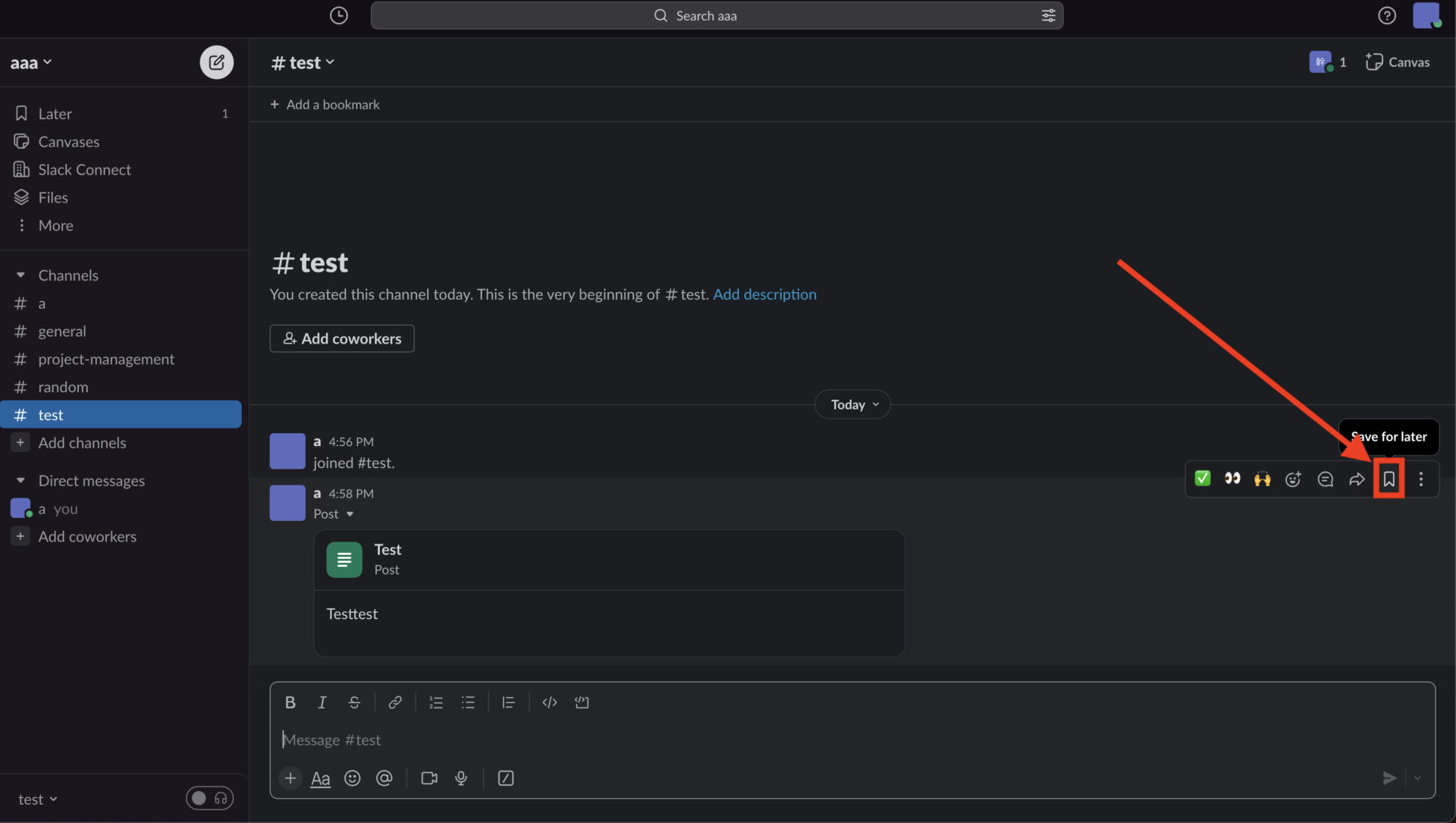This screenshot has width=1456, height=823.
Task: Open message history using clock icon
Action: (x=338, y=15)
